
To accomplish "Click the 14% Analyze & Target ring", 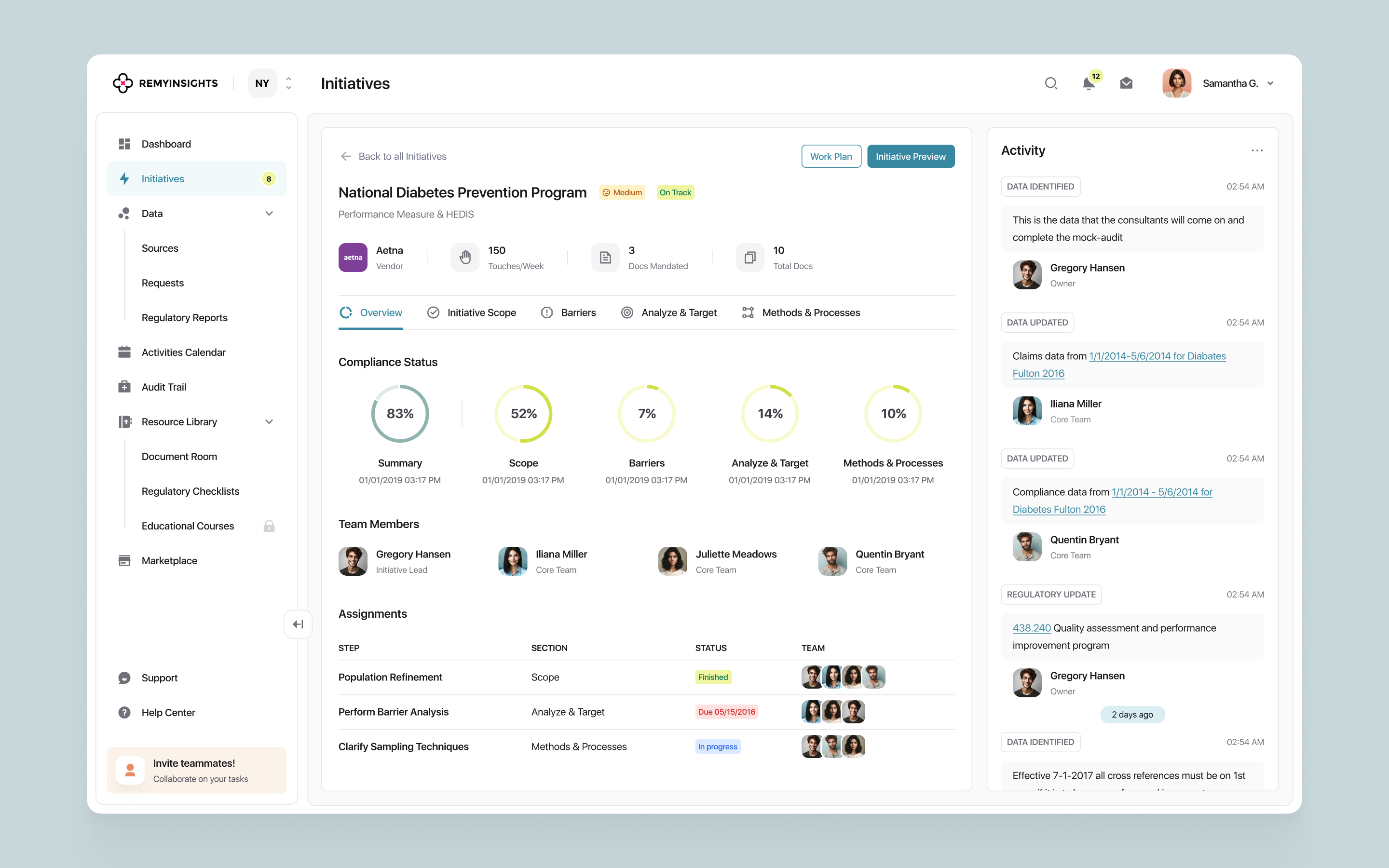I will tap(770, 413).
